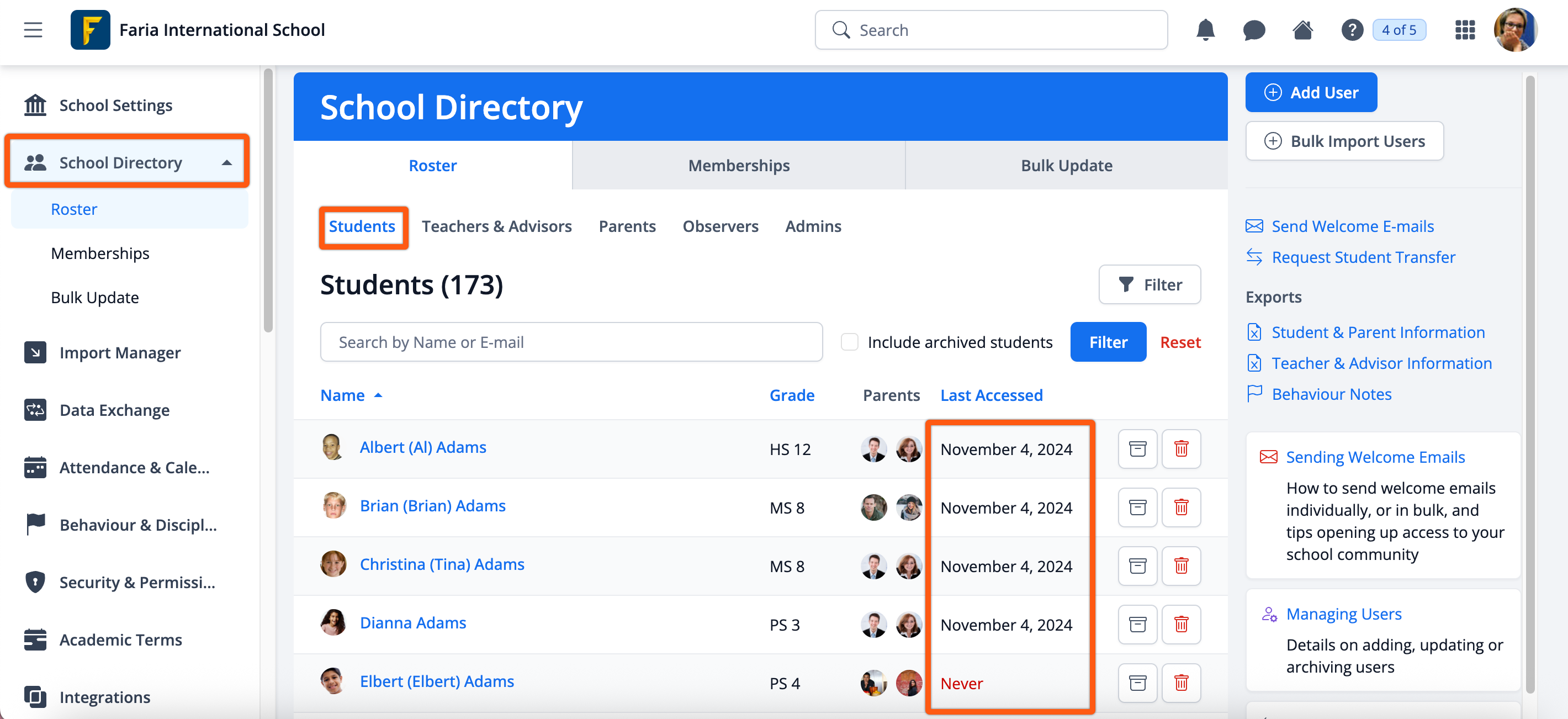Show the Teachers & Advisors list
1568x719 pixels.
[497, 226]
